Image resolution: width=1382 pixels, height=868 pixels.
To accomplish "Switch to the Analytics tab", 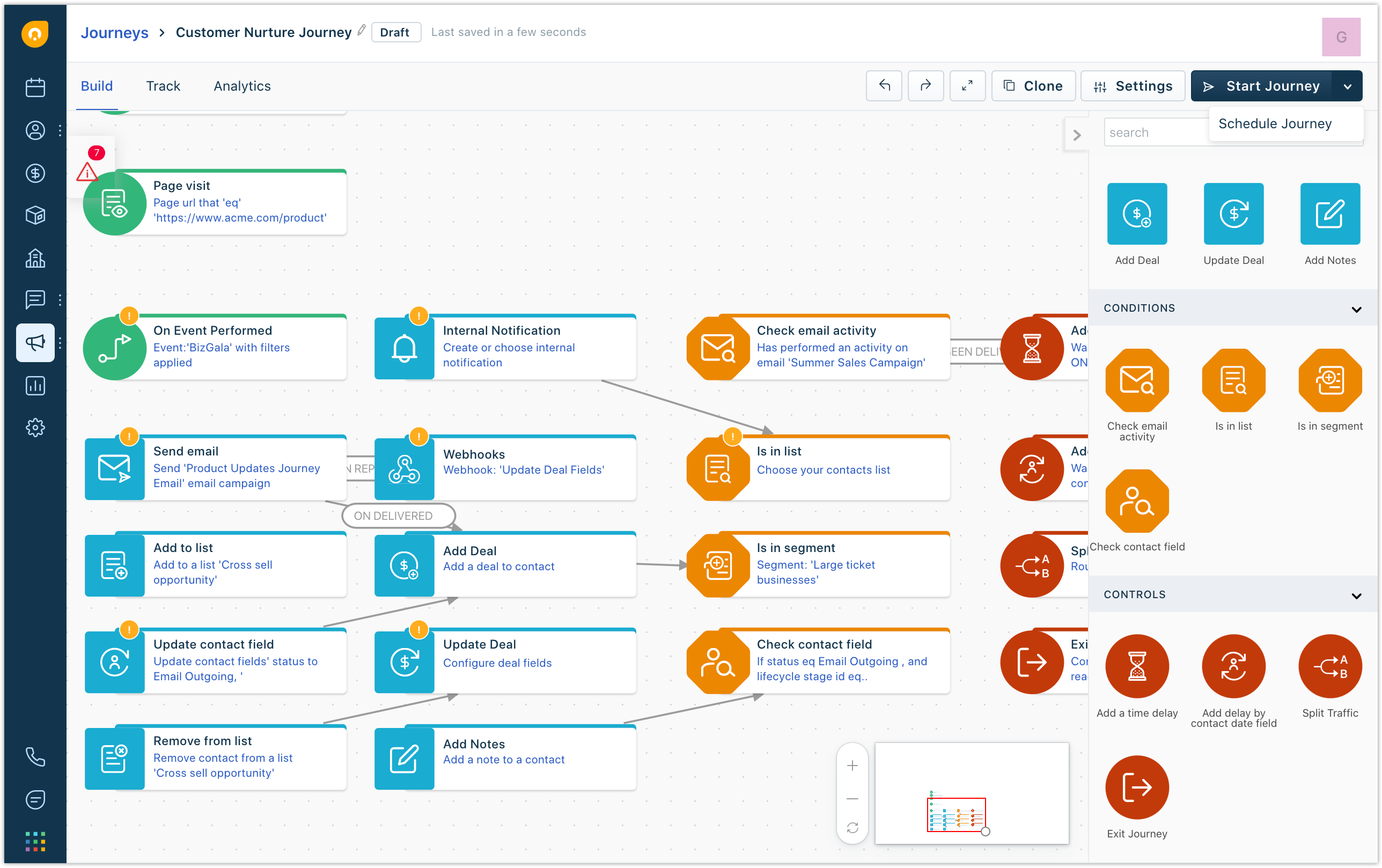I will pyautogui.click(x=241, y=85).
